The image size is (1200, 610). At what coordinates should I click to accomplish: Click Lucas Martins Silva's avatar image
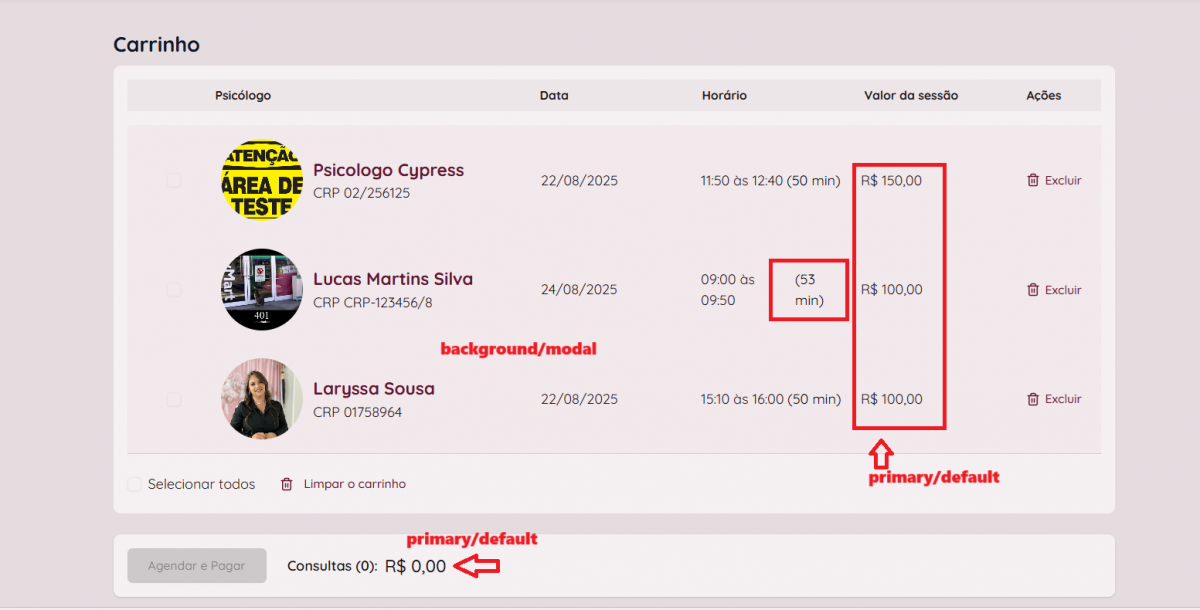click(262, 289)
